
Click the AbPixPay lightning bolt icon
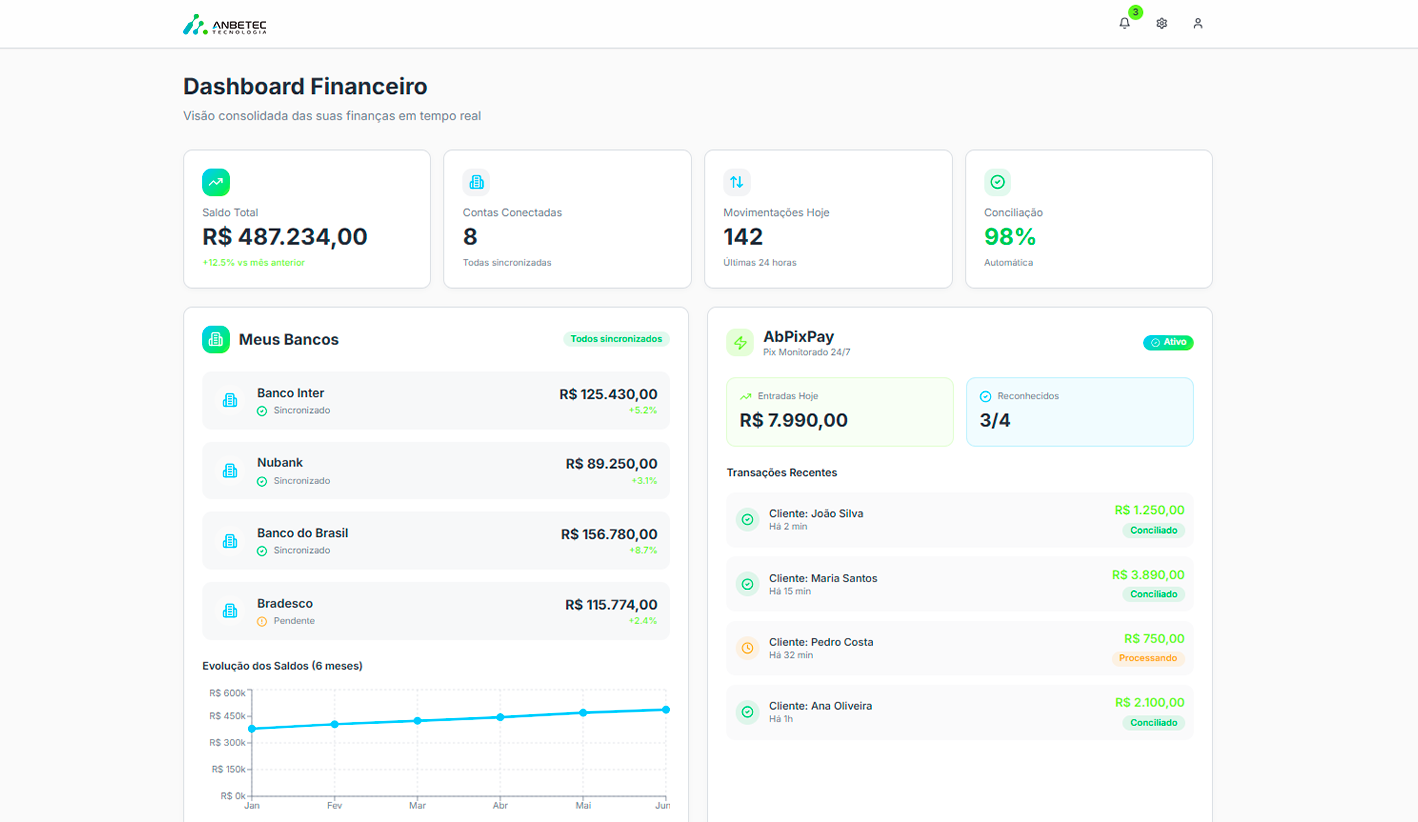pyautogui.click(x=740, y=343)
